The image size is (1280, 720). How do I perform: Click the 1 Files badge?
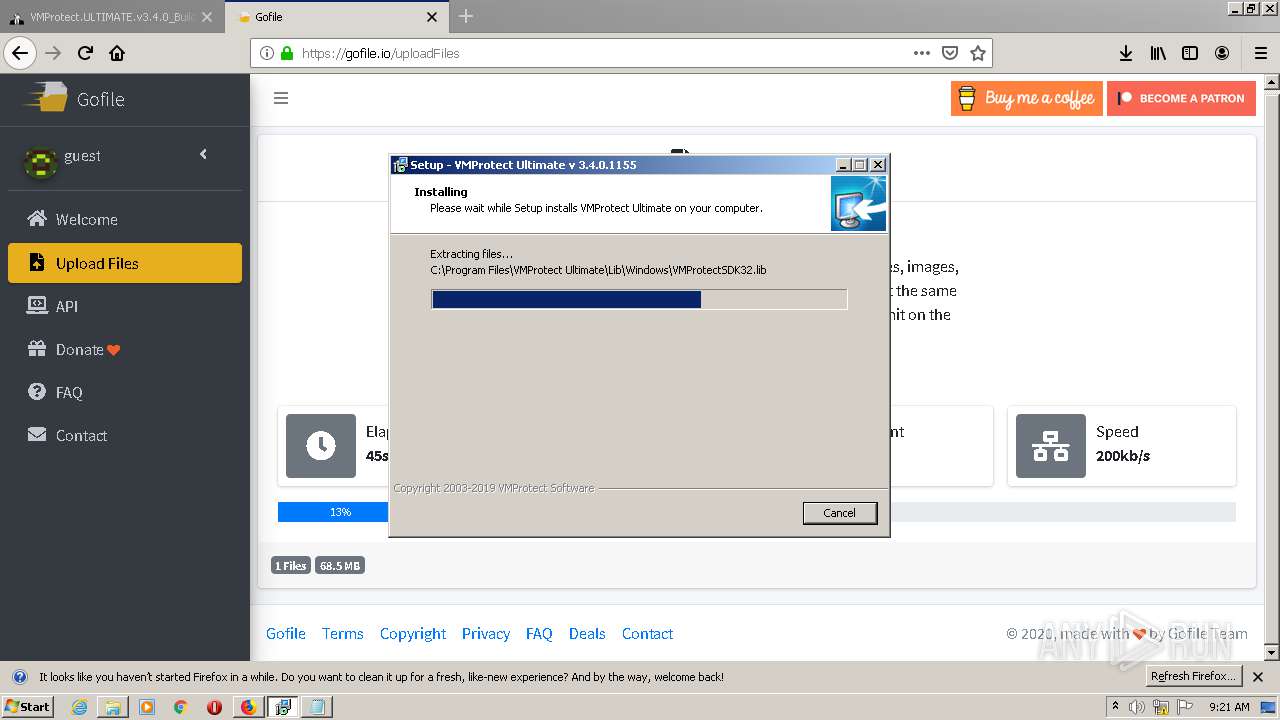[291, 566]
